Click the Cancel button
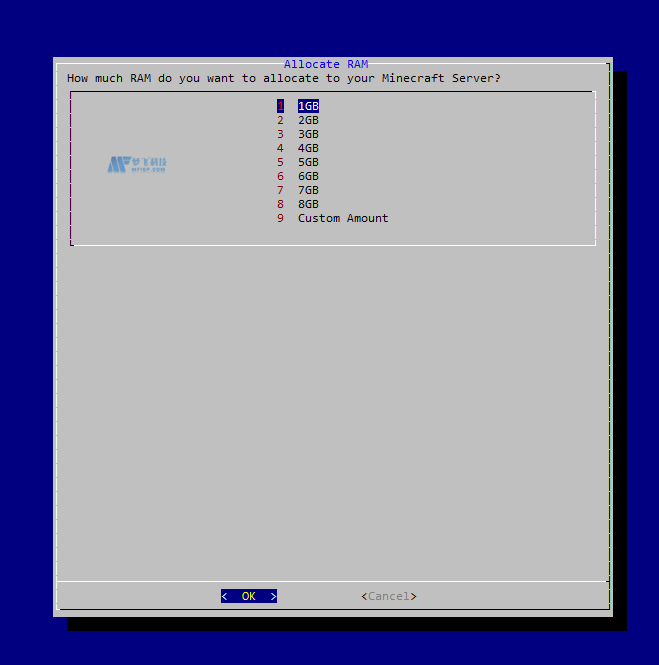 click(x=388, y=596)
